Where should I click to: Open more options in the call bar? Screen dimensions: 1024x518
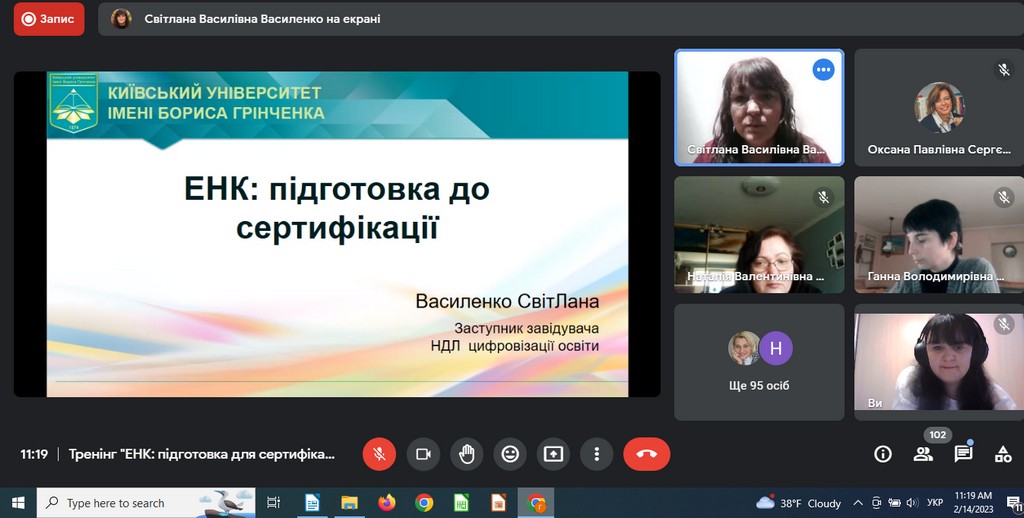tap(597, 454)
